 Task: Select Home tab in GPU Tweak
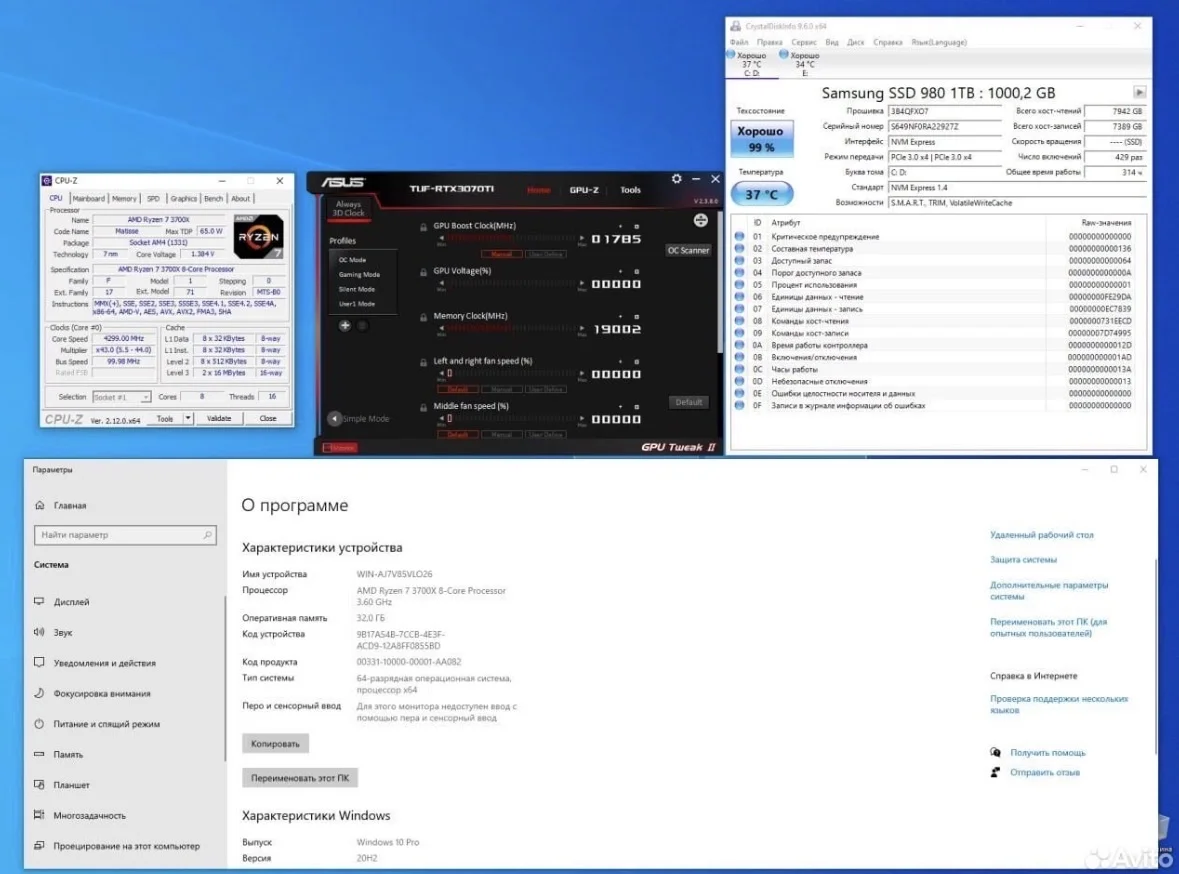(x=538, y=190)
